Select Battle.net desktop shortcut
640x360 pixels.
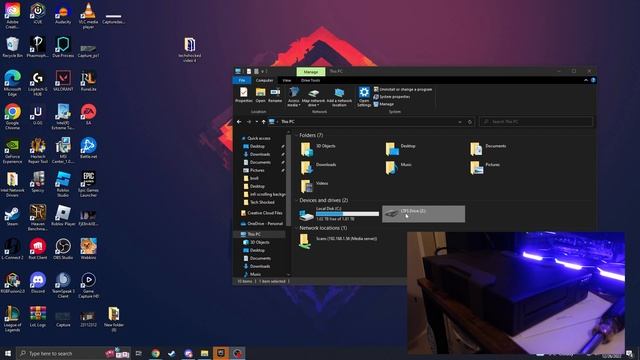[x=88, y=148]
